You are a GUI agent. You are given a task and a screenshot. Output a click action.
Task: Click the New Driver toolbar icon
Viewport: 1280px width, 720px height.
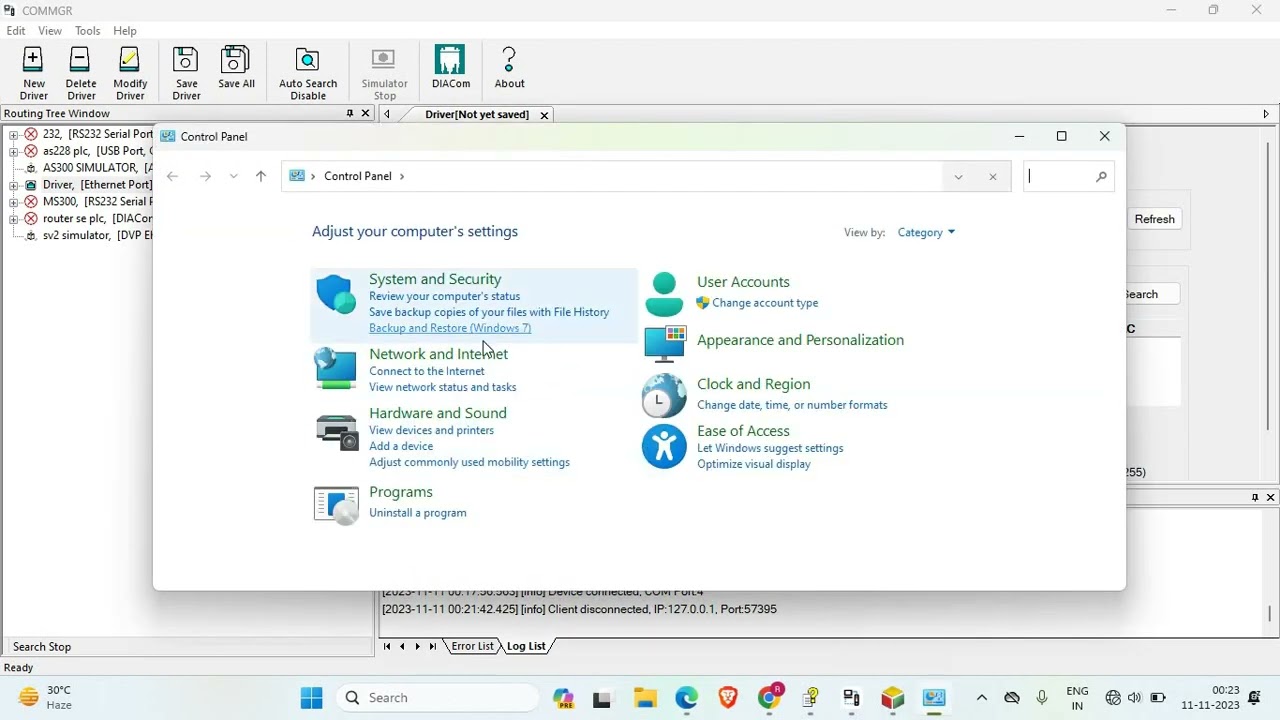point(33,72)
